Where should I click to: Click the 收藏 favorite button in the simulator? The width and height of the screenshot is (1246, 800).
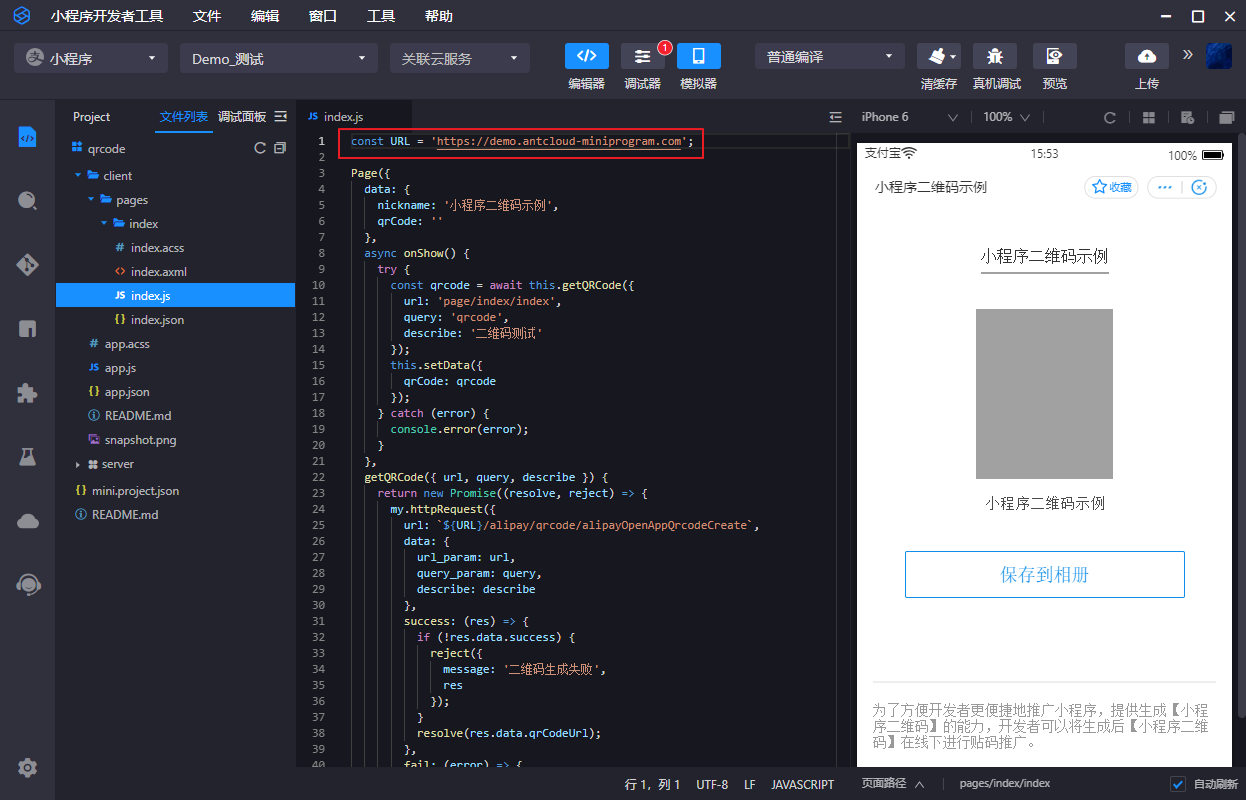1111,187
